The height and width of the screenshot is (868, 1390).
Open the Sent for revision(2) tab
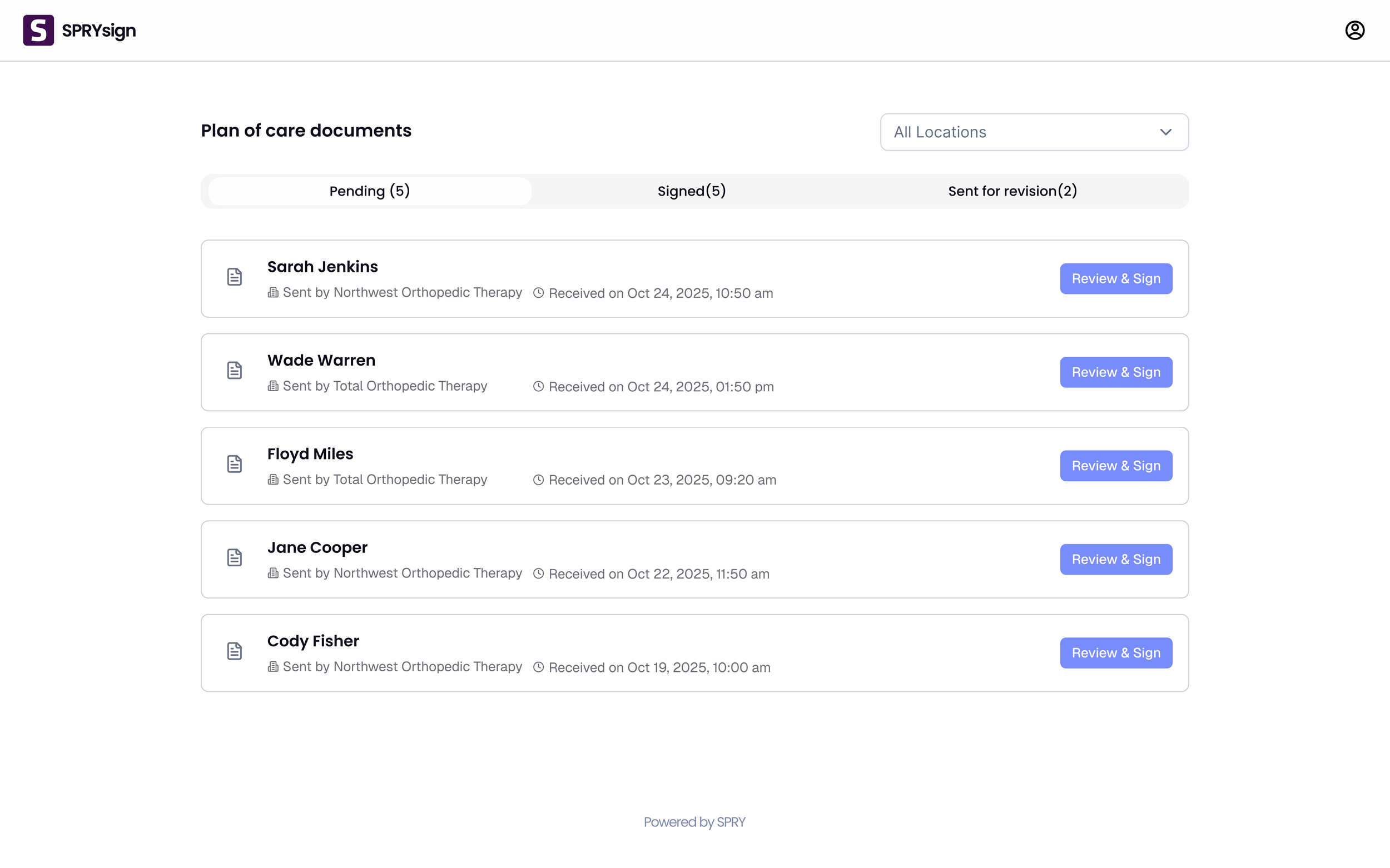click(1012, 191)
